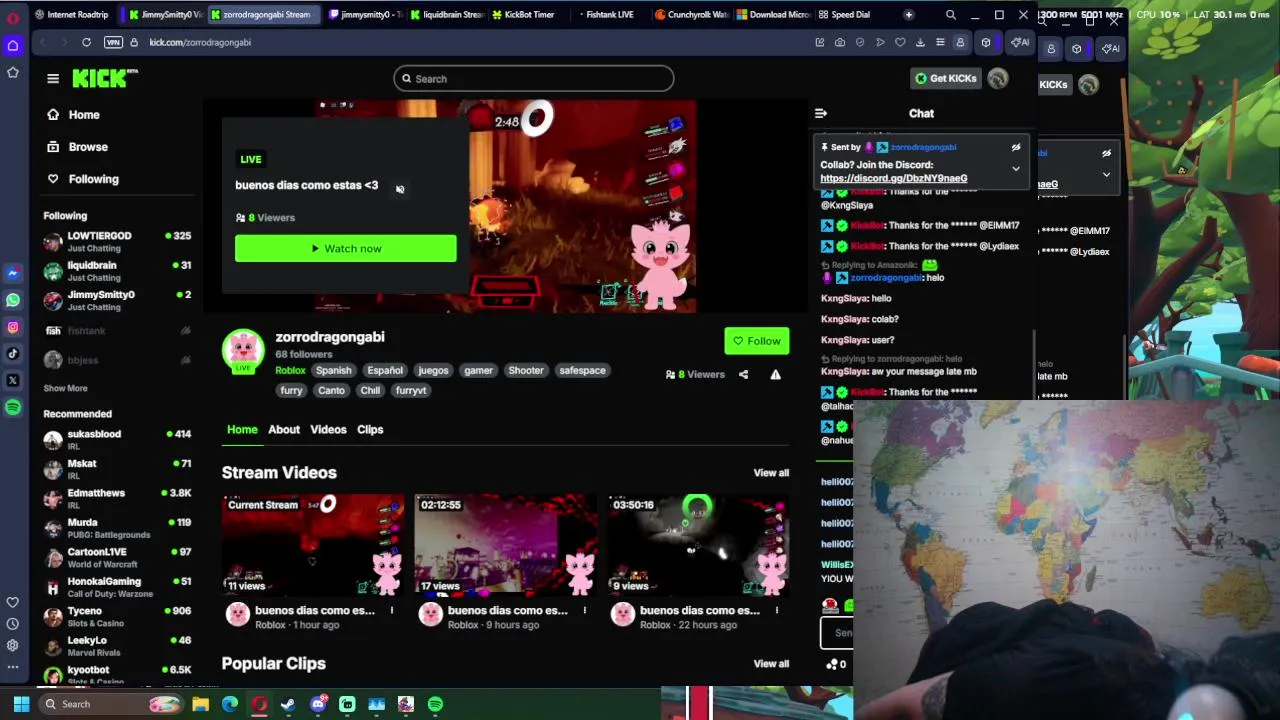This screenshot has height=720, width=1280.
Task: Open options menu for second stream video
Action: [x=585, y=610]
